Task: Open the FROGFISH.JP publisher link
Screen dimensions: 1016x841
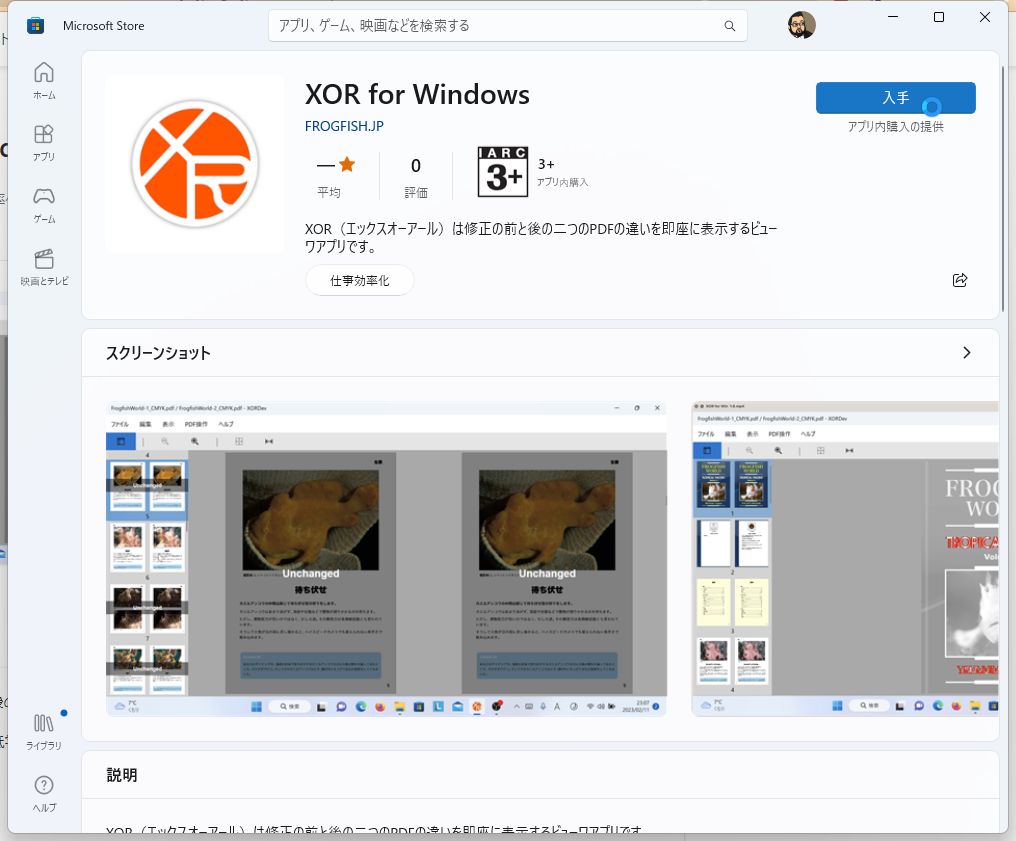Action: click(344, 126)
